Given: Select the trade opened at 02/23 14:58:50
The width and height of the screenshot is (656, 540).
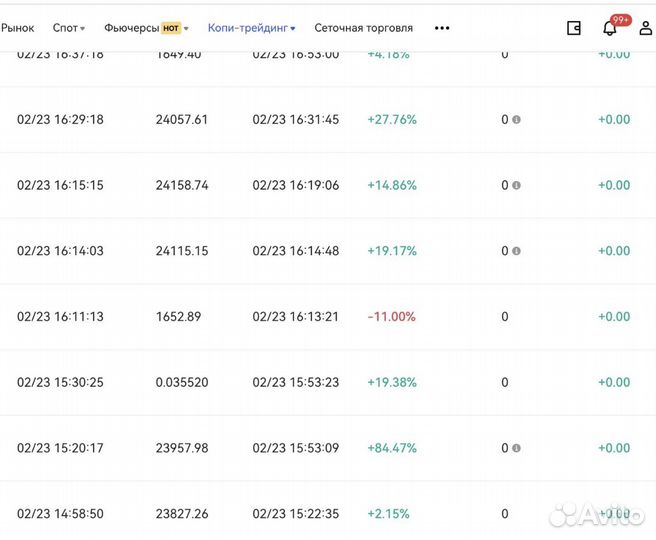Looking at the screenshot, I should pyautogui.click(x=60, y=514).
